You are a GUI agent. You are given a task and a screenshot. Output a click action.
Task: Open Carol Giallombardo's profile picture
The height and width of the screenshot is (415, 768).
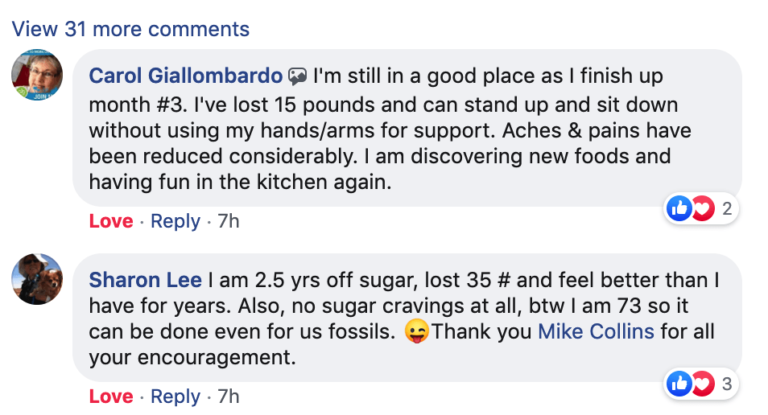37,76
